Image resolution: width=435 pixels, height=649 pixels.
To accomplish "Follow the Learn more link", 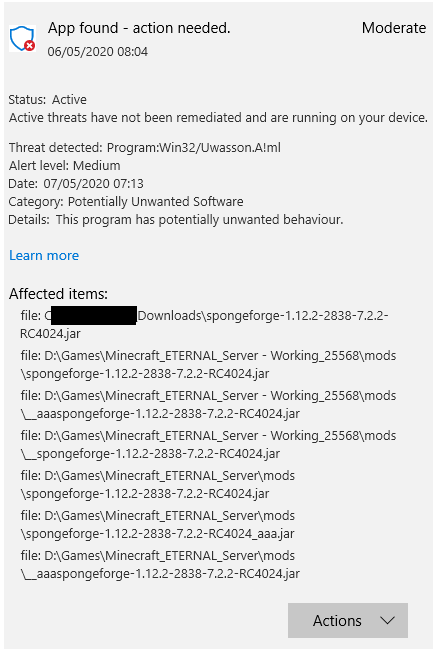I will pos(44,255).
